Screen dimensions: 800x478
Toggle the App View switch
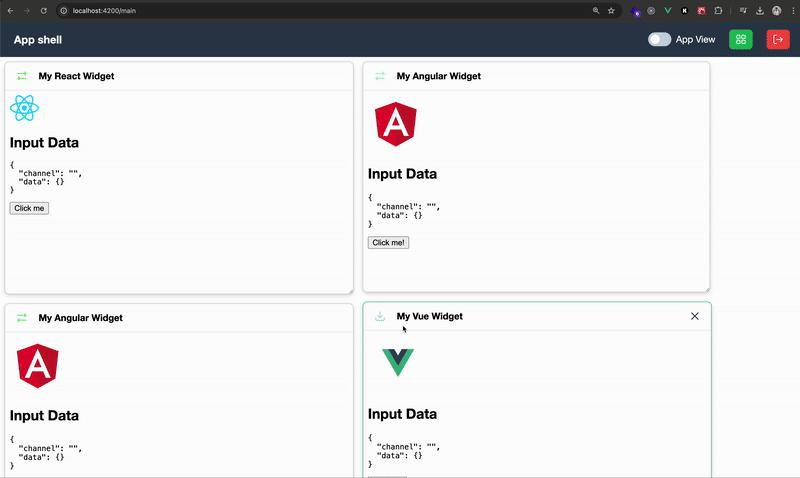659,39
